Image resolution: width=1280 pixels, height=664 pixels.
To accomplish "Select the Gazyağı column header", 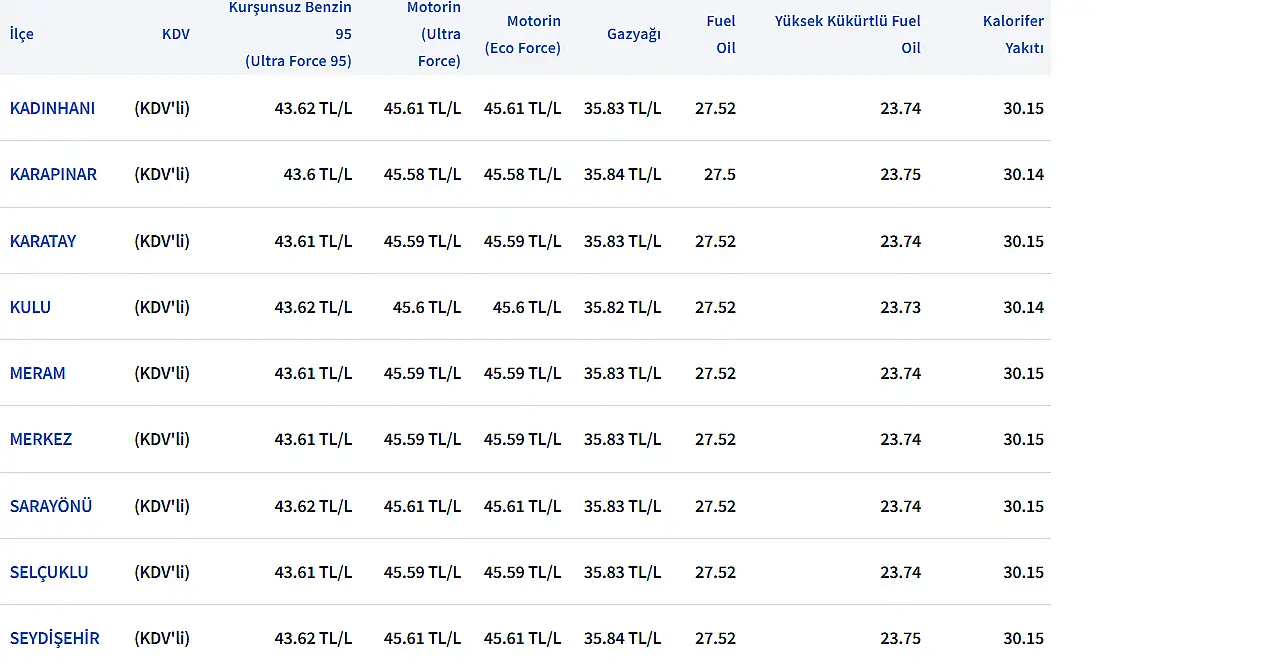I will [x=634, y=34].
